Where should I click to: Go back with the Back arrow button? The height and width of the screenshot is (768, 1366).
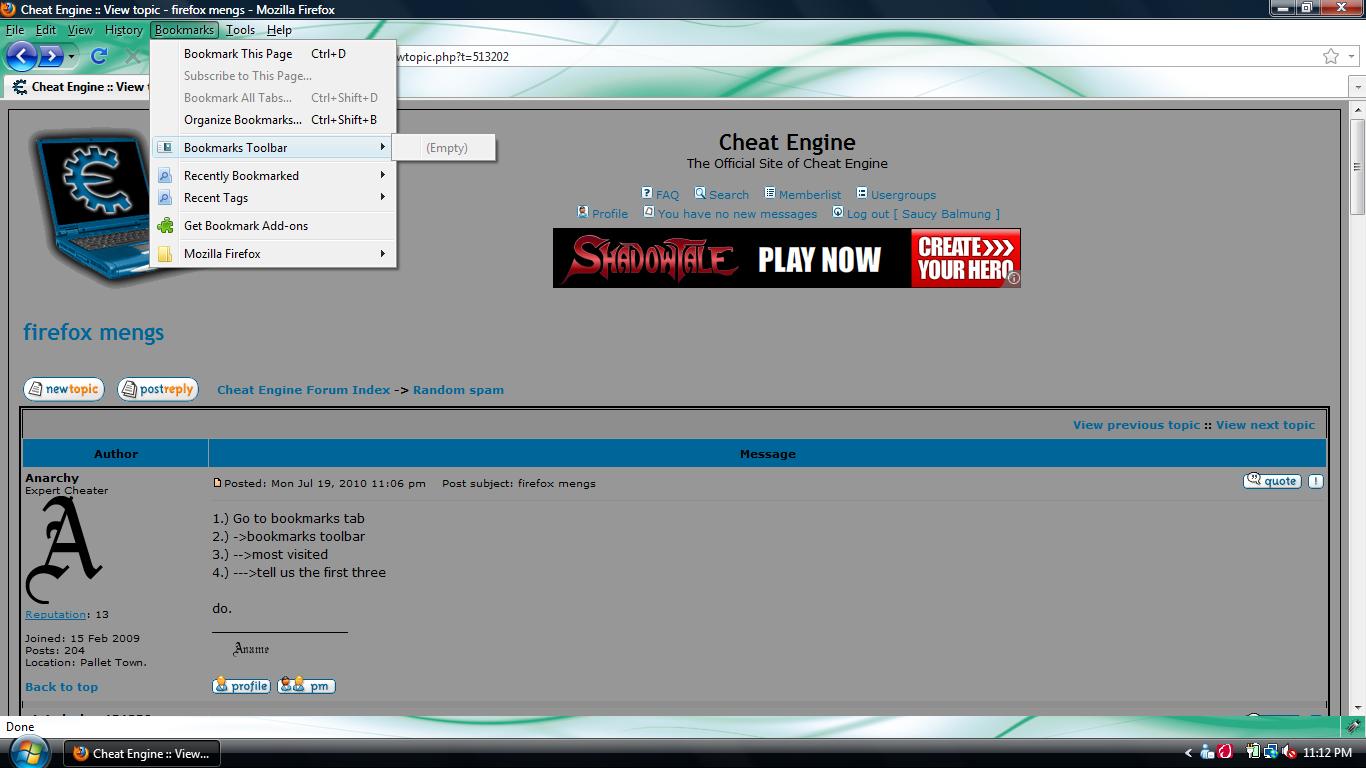pyautogui.click(x=22, y=56)
